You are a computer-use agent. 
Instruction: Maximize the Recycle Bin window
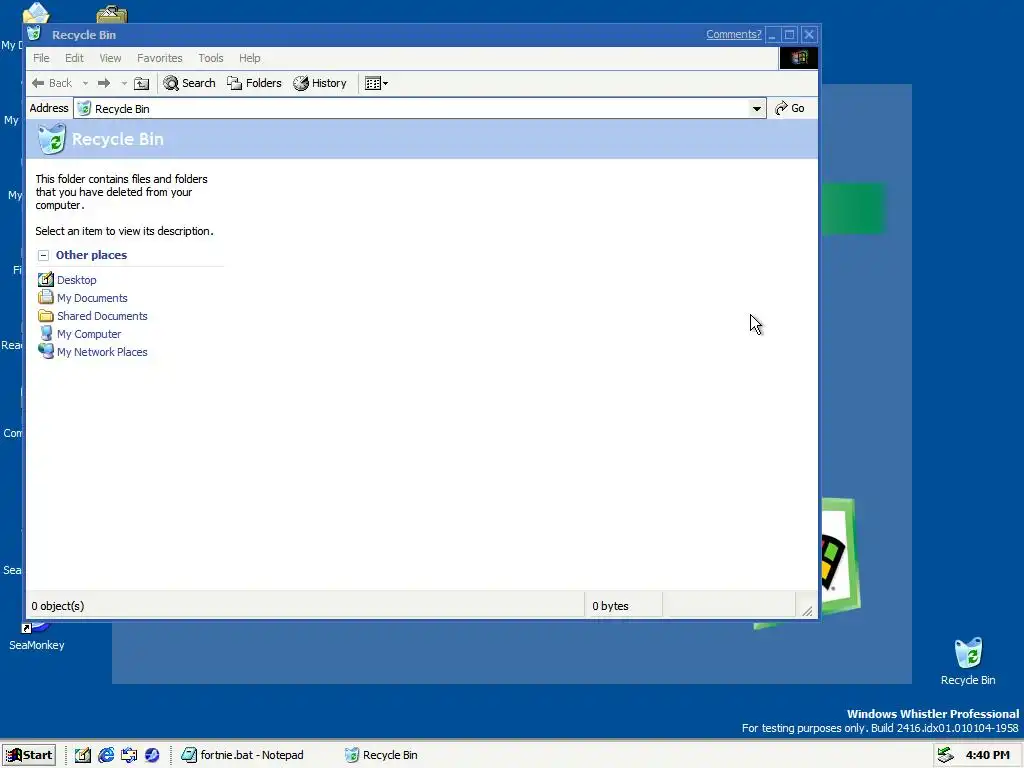[790, 35]
